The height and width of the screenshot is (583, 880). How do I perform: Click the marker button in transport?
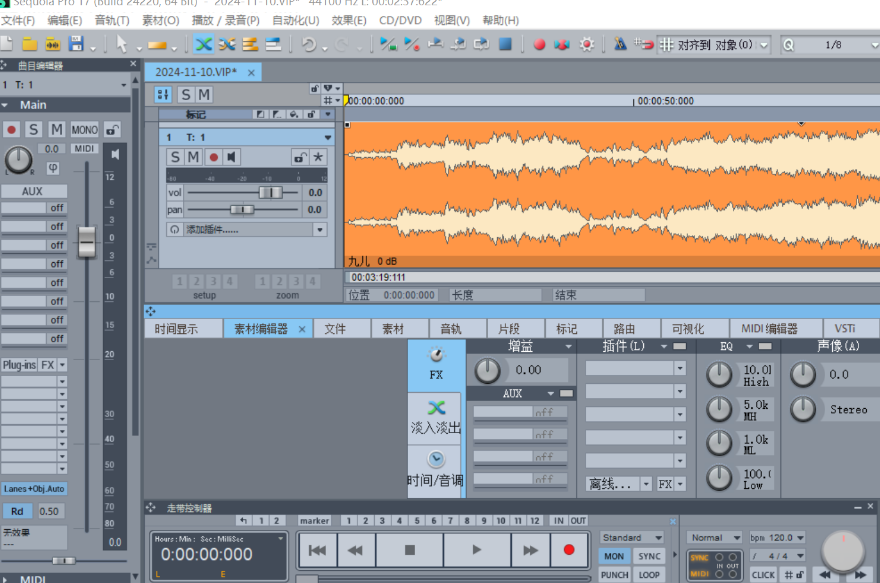click(x=314, y=521)
